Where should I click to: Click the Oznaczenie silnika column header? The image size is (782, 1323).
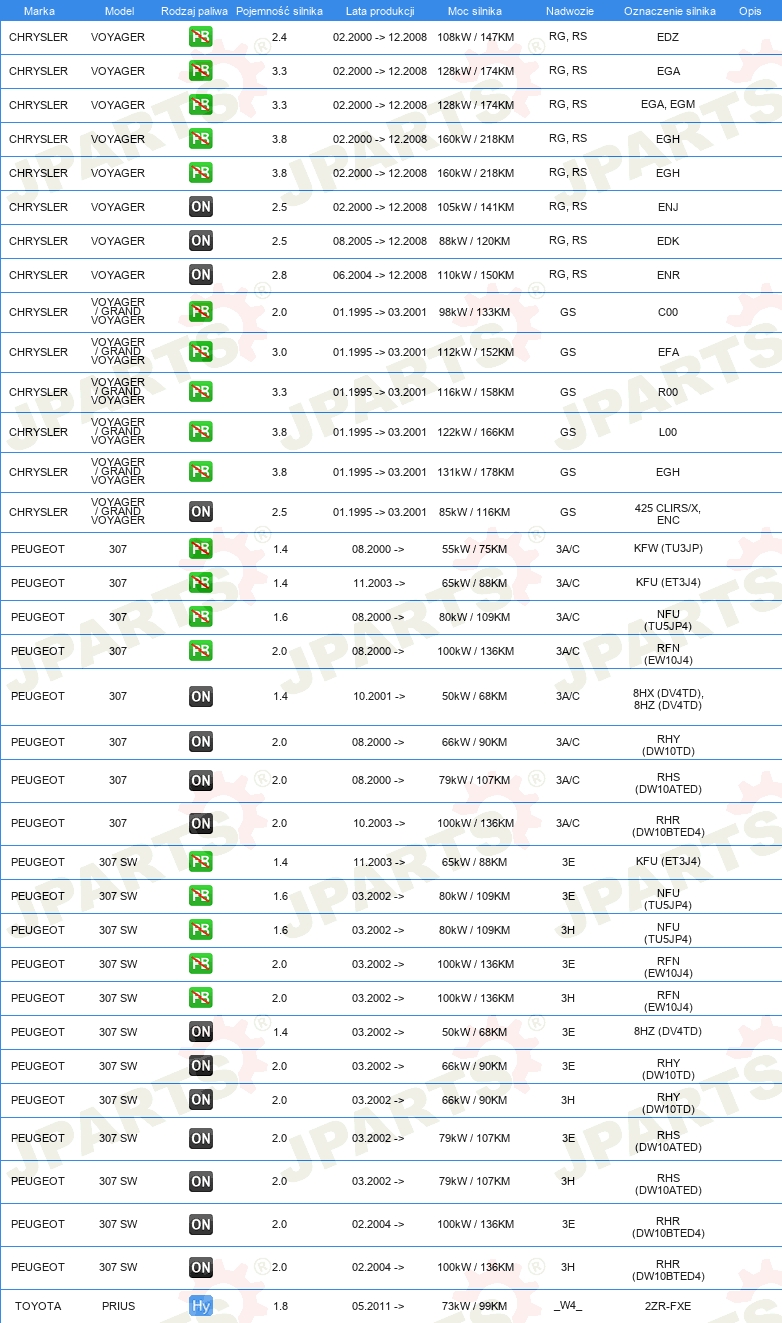669,11
